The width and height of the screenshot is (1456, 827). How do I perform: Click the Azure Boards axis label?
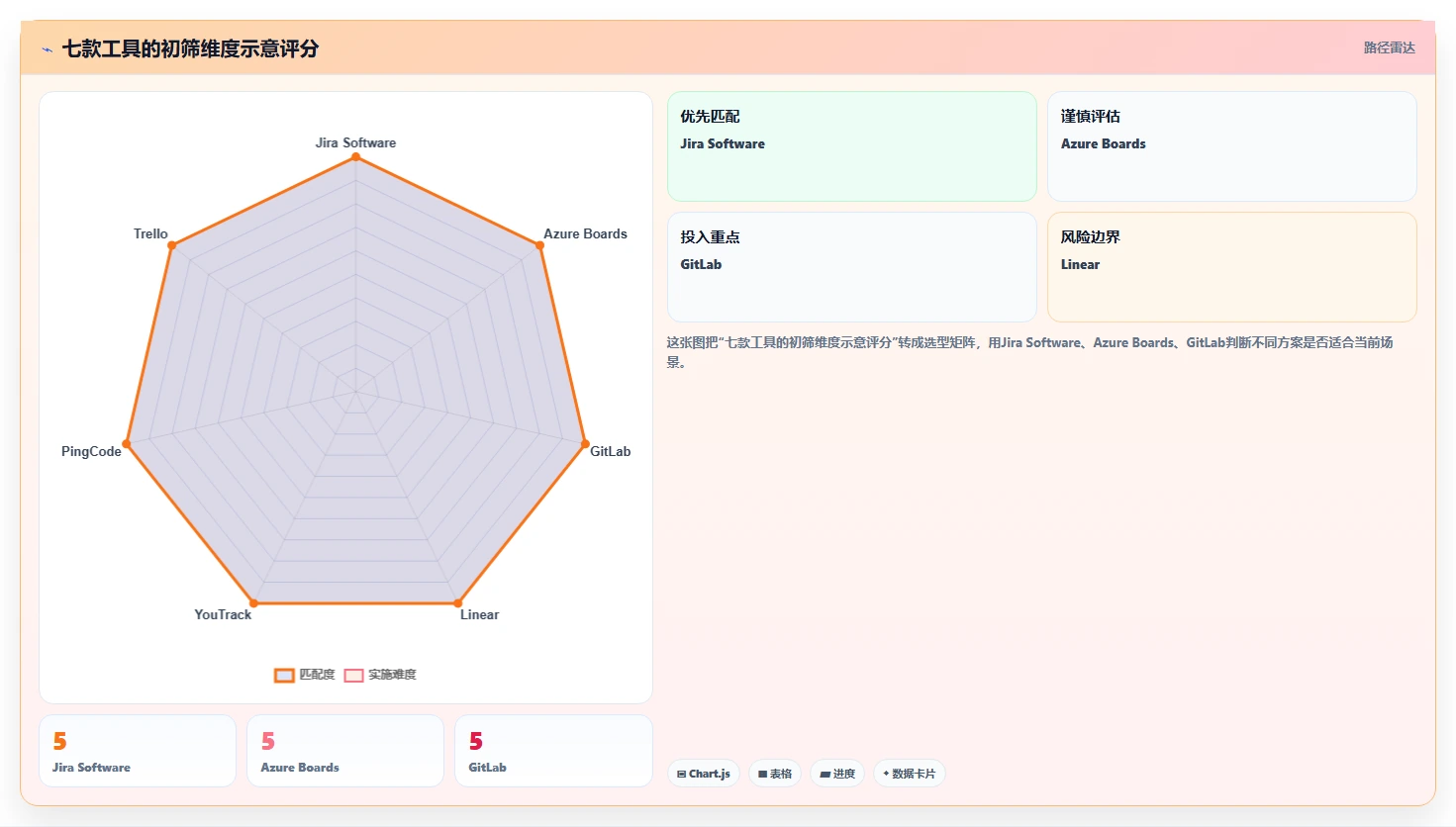(x=585, y=233)
